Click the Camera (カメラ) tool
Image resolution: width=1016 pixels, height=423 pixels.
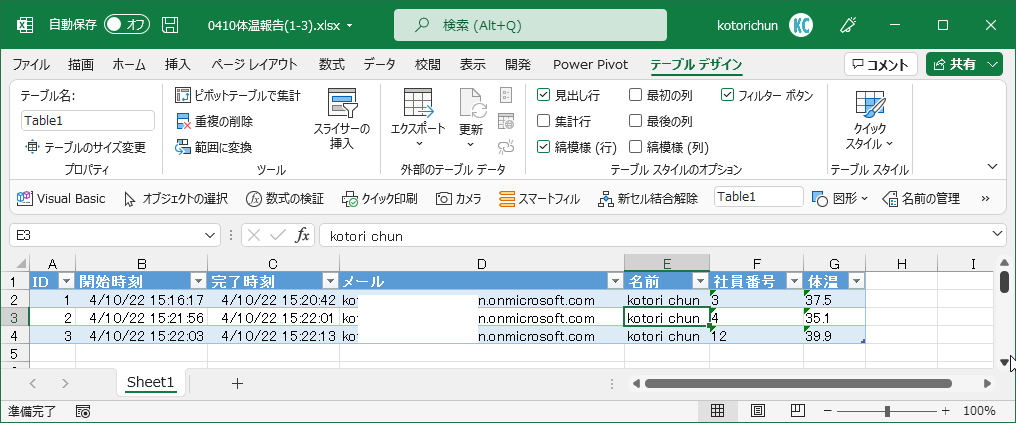point(458,198)
